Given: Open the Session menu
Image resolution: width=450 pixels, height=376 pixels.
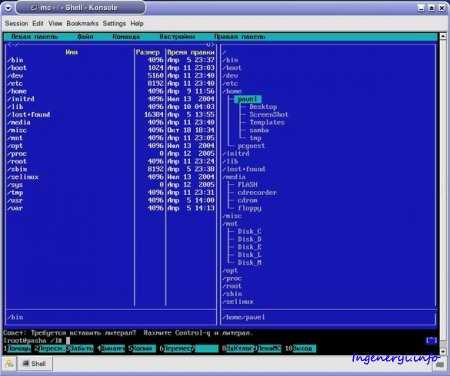Looking at the screenshot, I should (x=16, y=23).
